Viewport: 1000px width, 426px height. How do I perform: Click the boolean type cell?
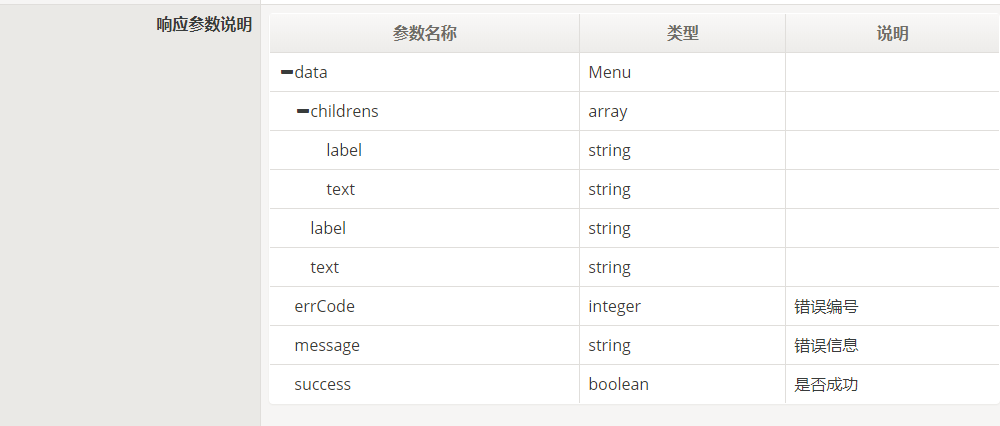(682, 385)
